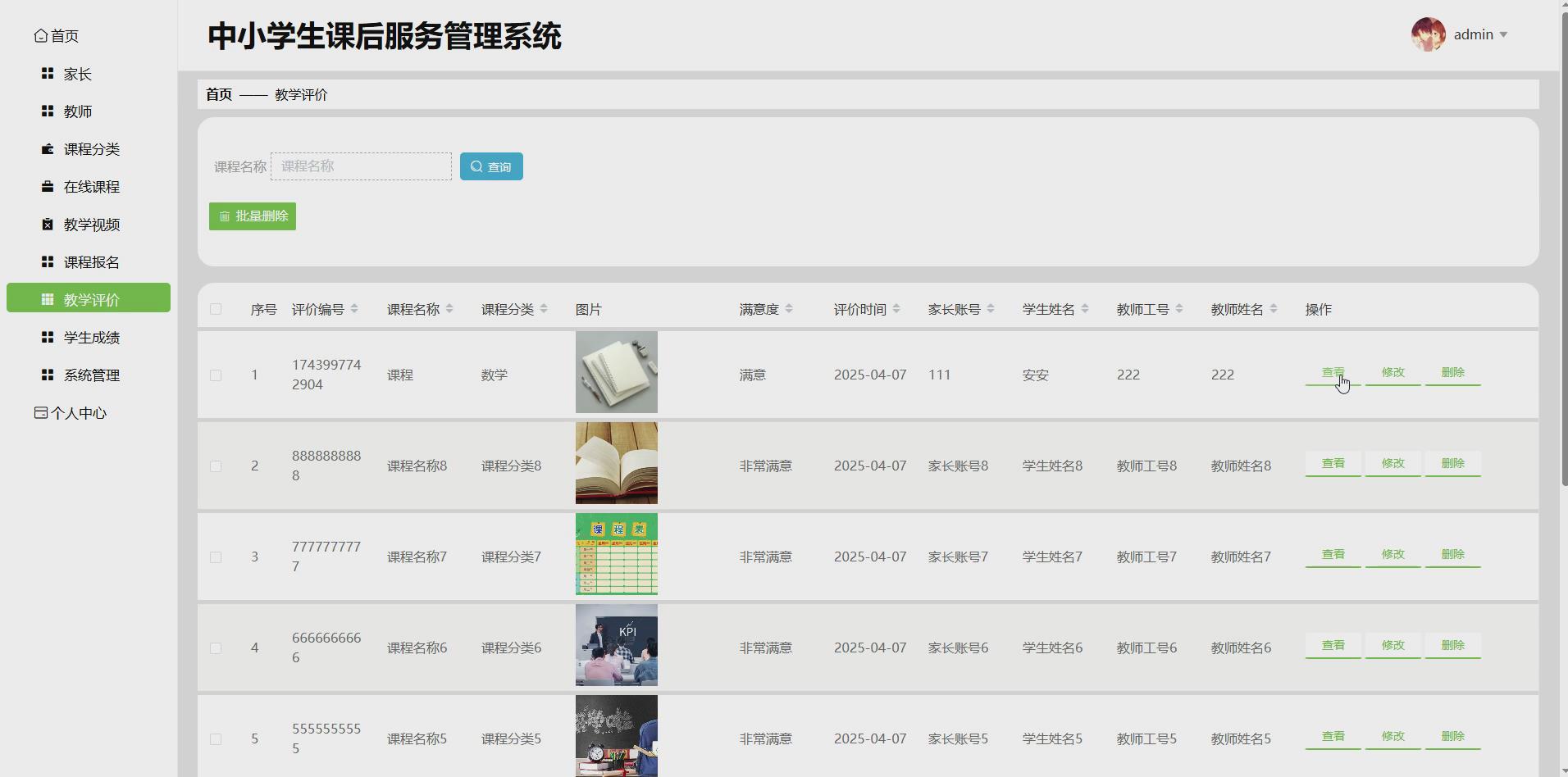Click the magnifier icon on 查询 button

coord(476,166)
